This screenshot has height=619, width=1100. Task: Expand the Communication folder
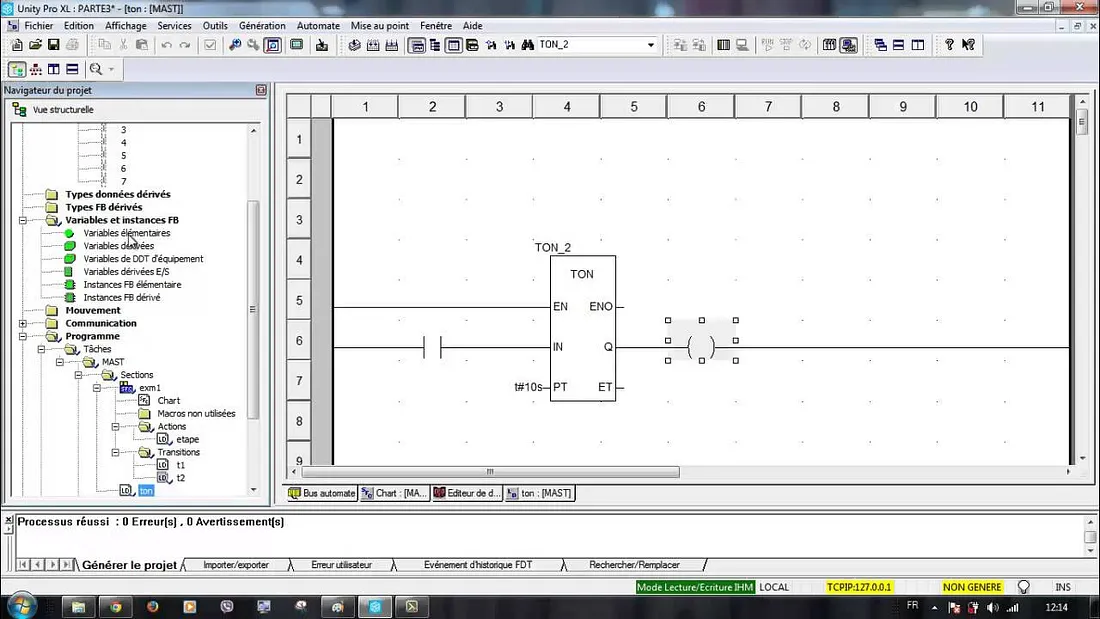(22, 324)
